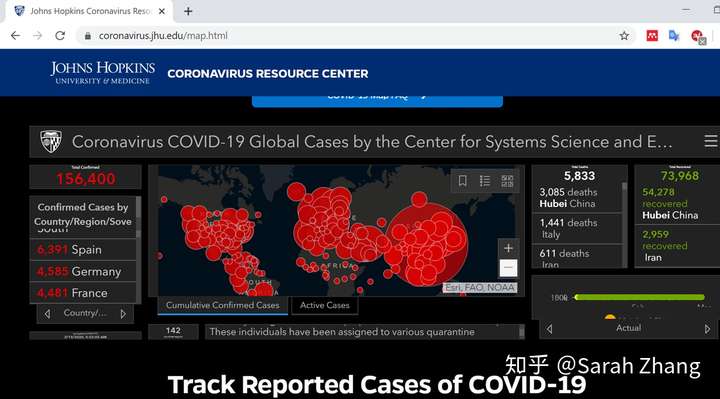Image resolution: width=720 pixels, height=399 pixels.
Task: Go to previous chart with left arrow
Action: [549, 329]
